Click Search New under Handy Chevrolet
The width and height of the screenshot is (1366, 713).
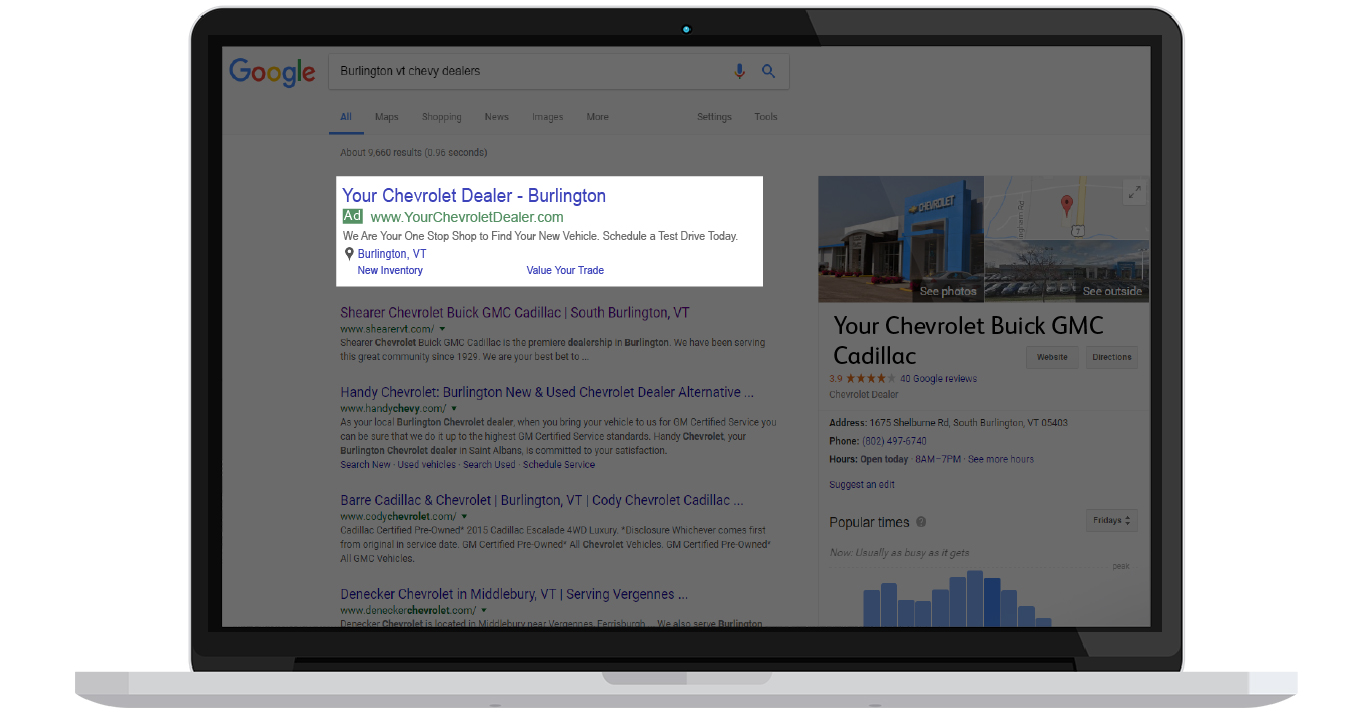365,465
